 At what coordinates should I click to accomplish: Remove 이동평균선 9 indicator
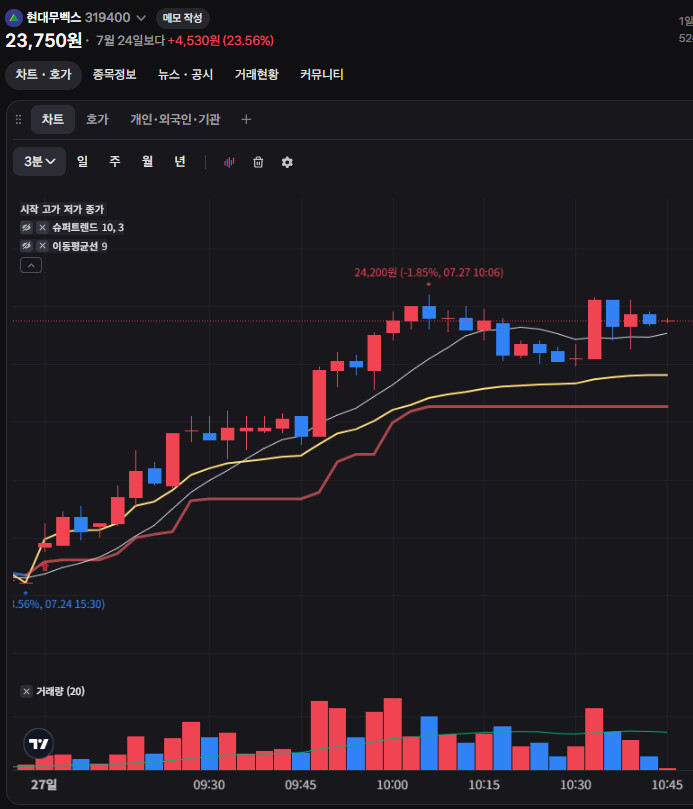pos(42,246)
